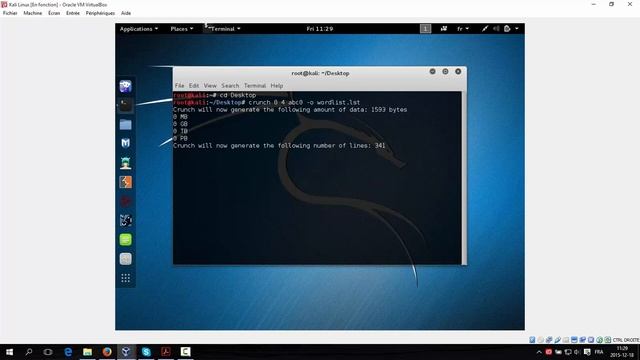The height and width of the screenshot is (360, 640).
Task: Show hidden Windows tray icons chevron
Action: (x=539, y=352)
